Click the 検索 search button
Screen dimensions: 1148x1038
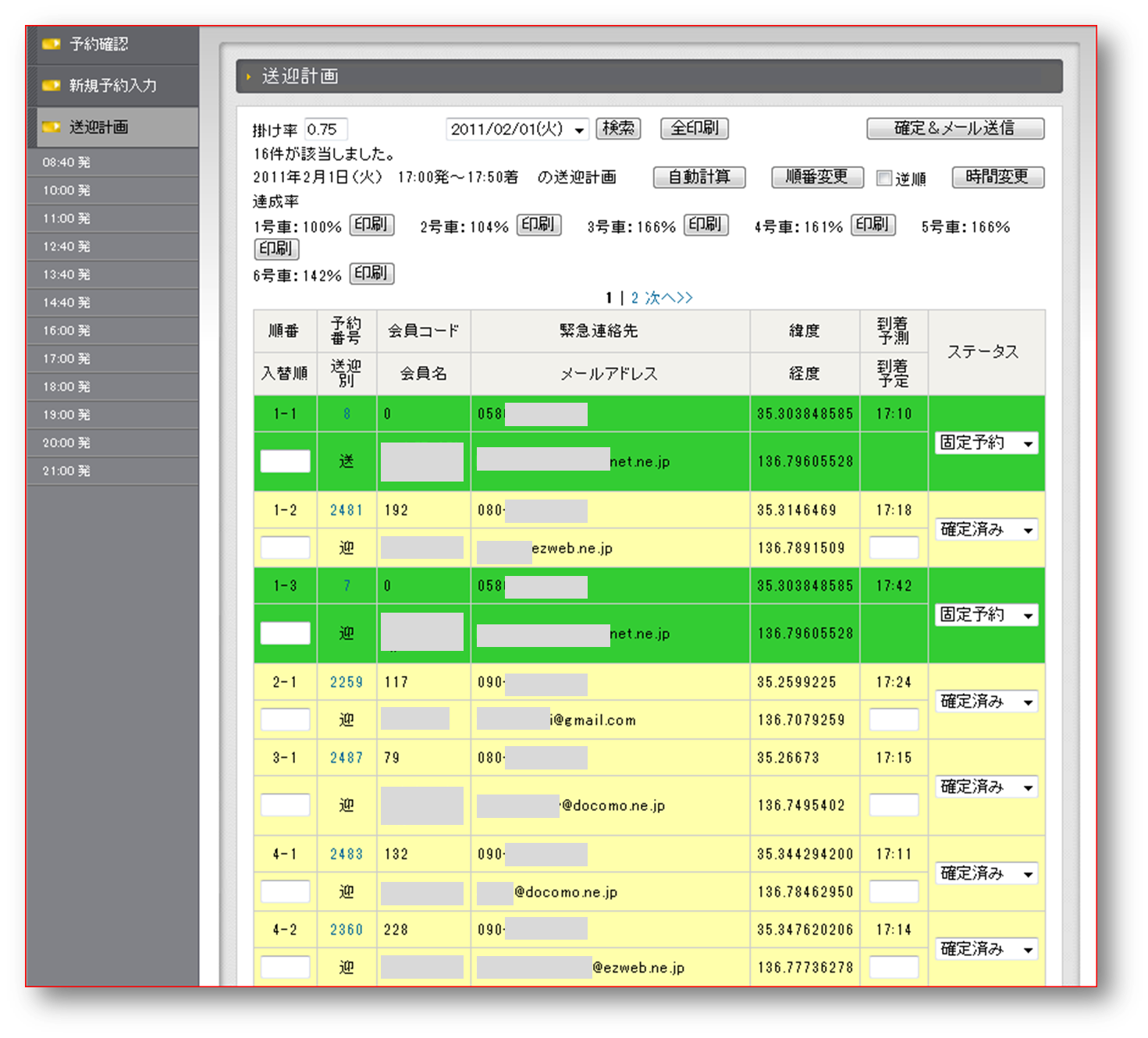(x=618, y=129)
